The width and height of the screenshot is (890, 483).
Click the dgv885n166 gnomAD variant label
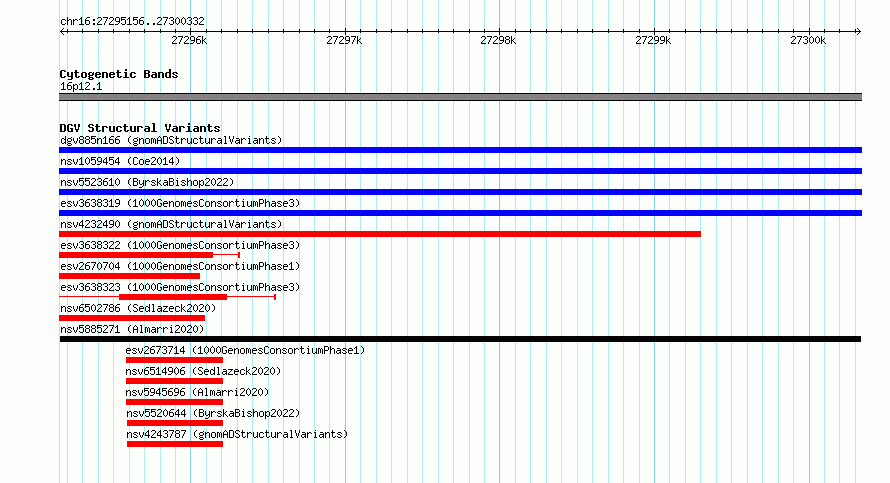click(171, 140)
